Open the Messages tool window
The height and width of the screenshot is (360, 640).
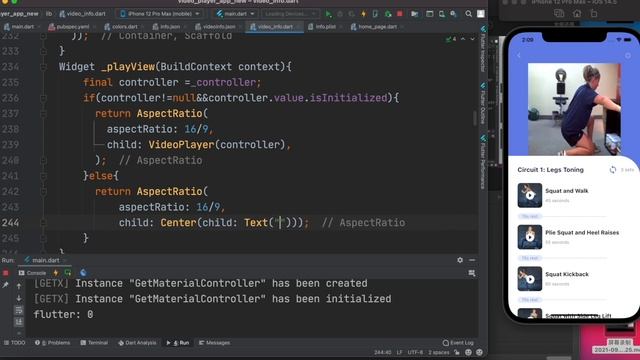tap(215, 343)
